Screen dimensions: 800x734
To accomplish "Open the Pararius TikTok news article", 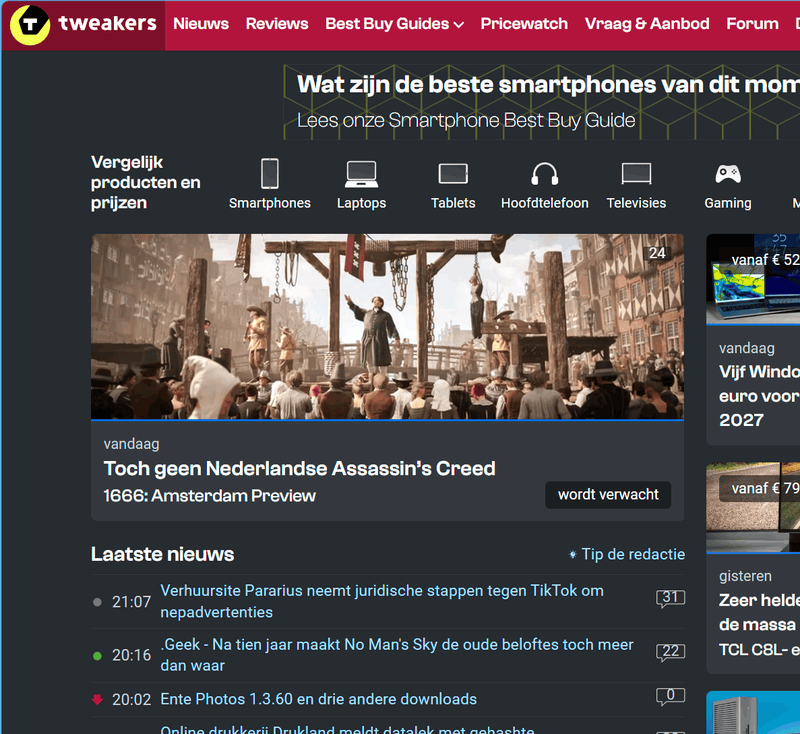I will click(x=382, y=601).
